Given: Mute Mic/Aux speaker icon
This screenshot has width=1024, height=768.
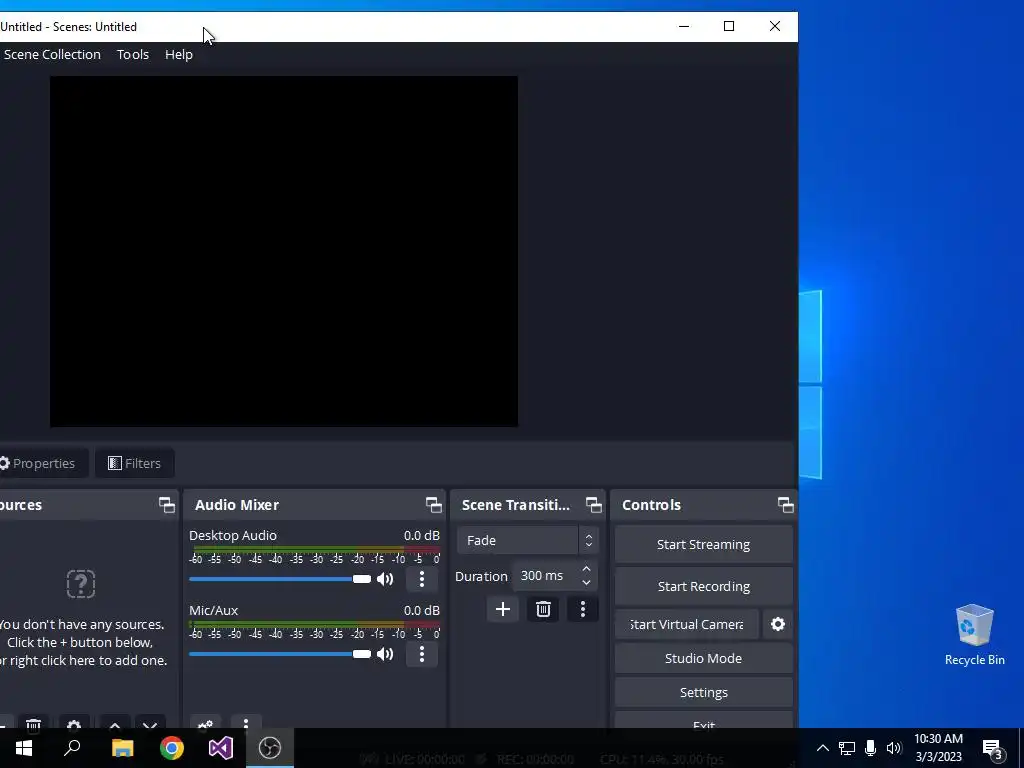Looking at the screenshot, I should (x=385, y=654).
